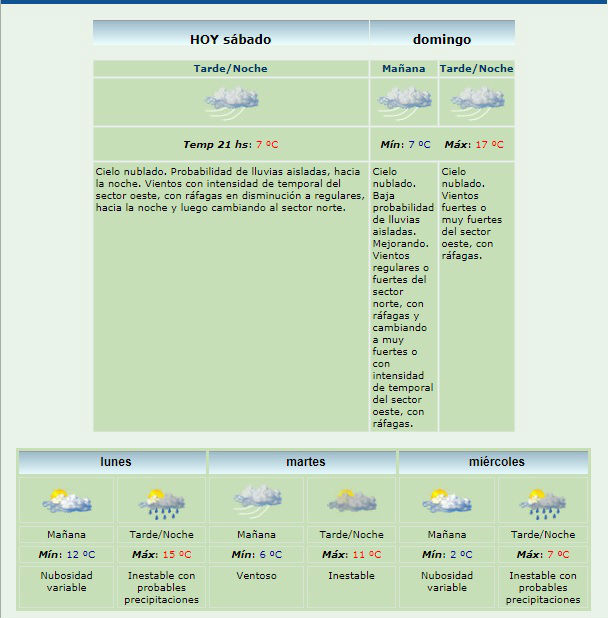Image resolution: width=608 pixels, height=618 pixels.
Task: Click domingo Tarde/Noche weather icon
Action: (x=476, y=99)
